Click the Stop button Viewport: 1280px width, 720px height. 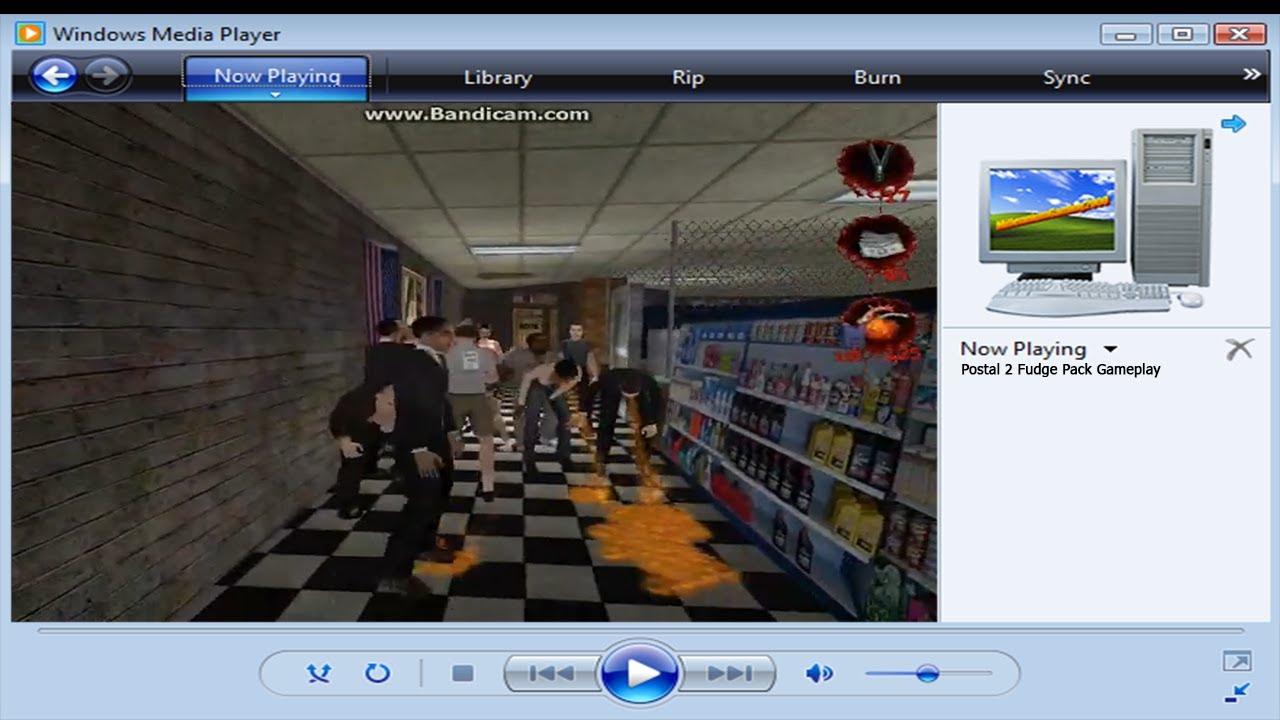[462, 673]
